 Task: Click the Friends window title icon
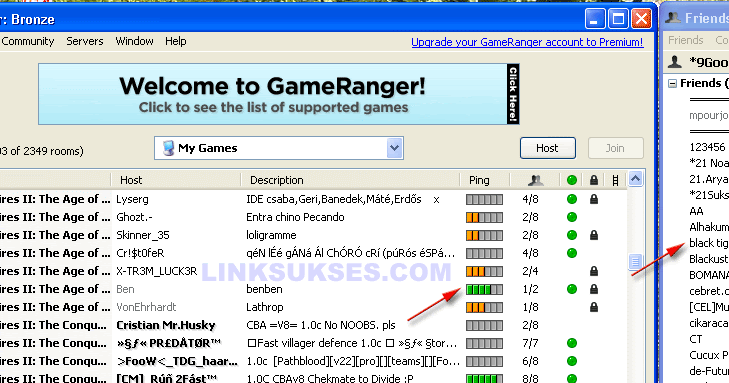[x=673, y=18]
